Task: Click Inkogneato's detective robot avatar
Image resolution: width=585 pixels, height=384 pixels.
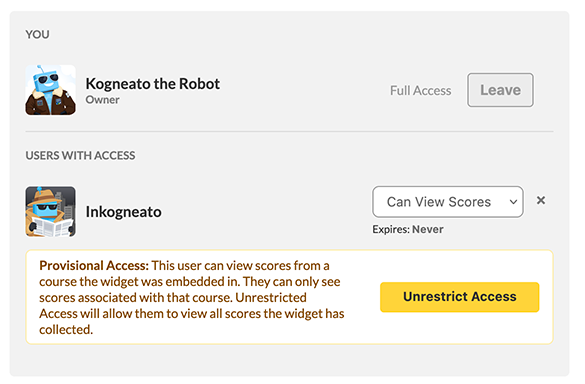Action: click(50, 212)
